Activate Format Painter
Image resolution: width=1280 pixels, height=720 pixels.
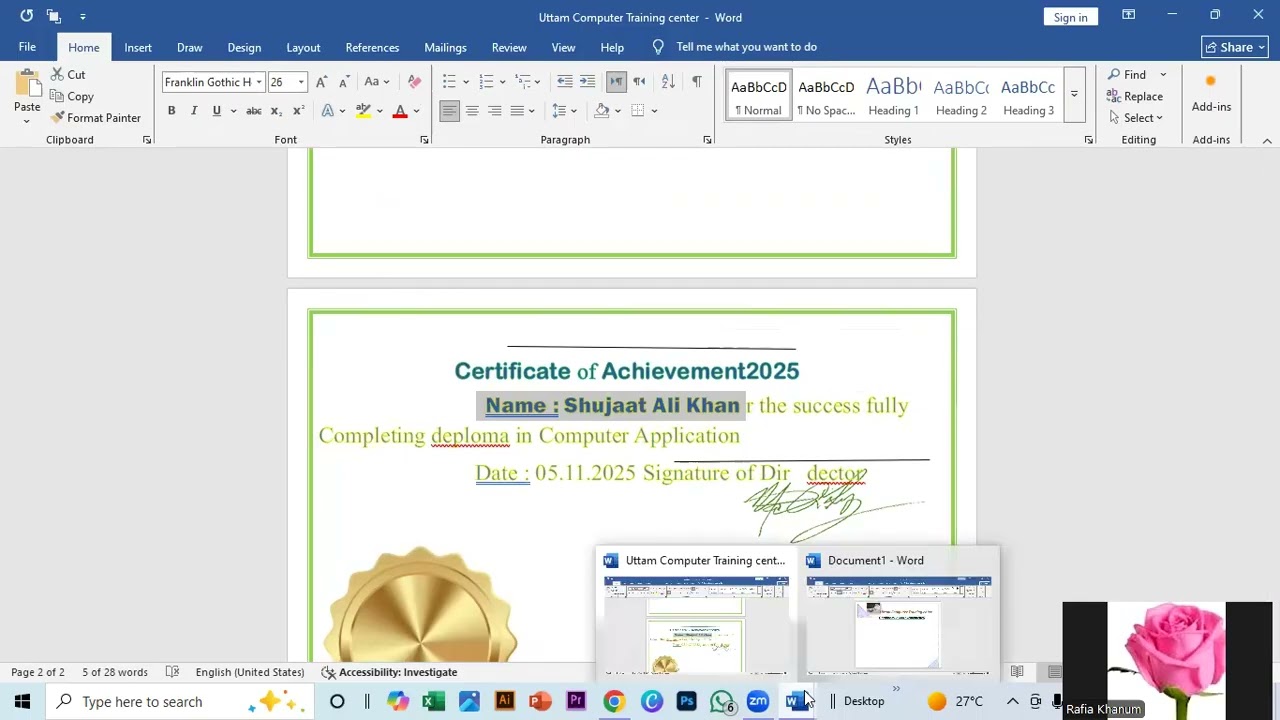[95, 118]
